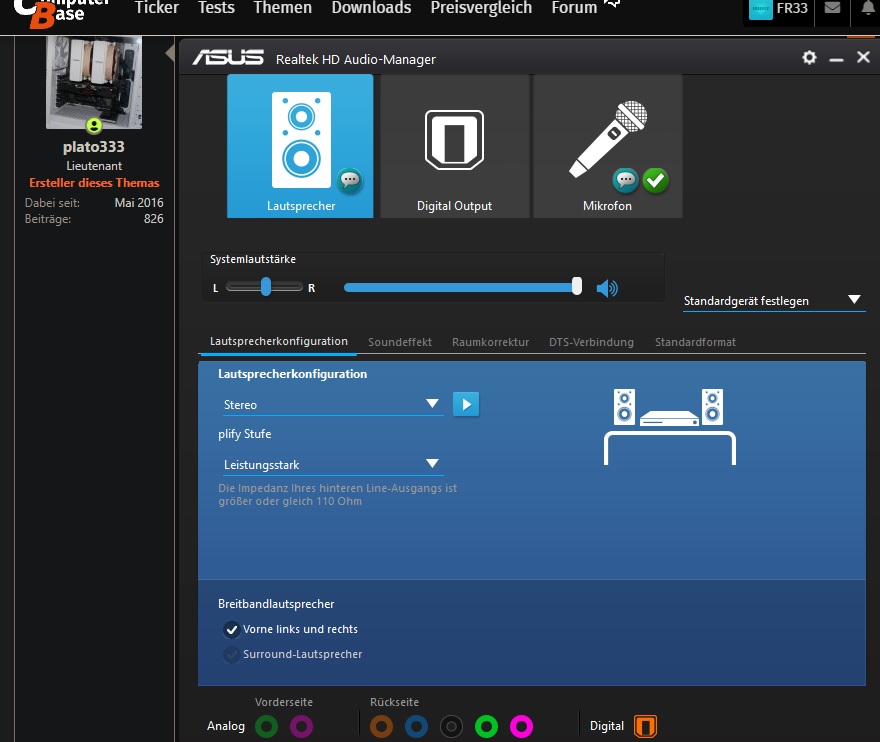Click the front green analog jack

(267, 726)
